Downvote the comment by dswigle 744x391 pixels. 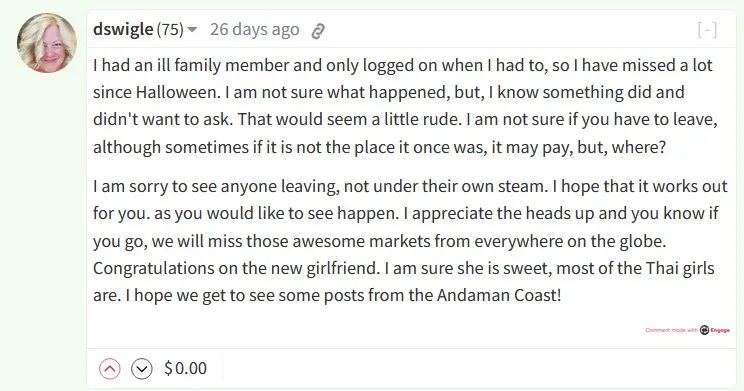click(x=141, y=369)
